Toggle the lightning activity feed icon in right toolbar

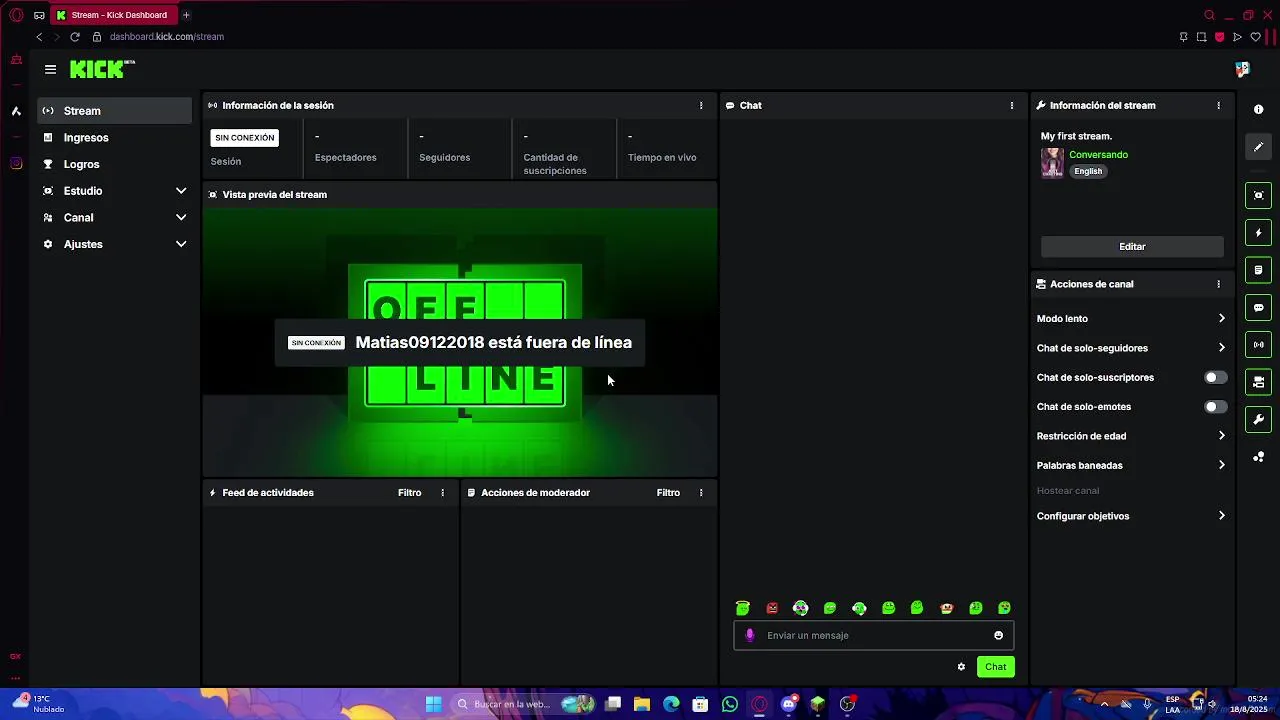(x=1258, y=233)
